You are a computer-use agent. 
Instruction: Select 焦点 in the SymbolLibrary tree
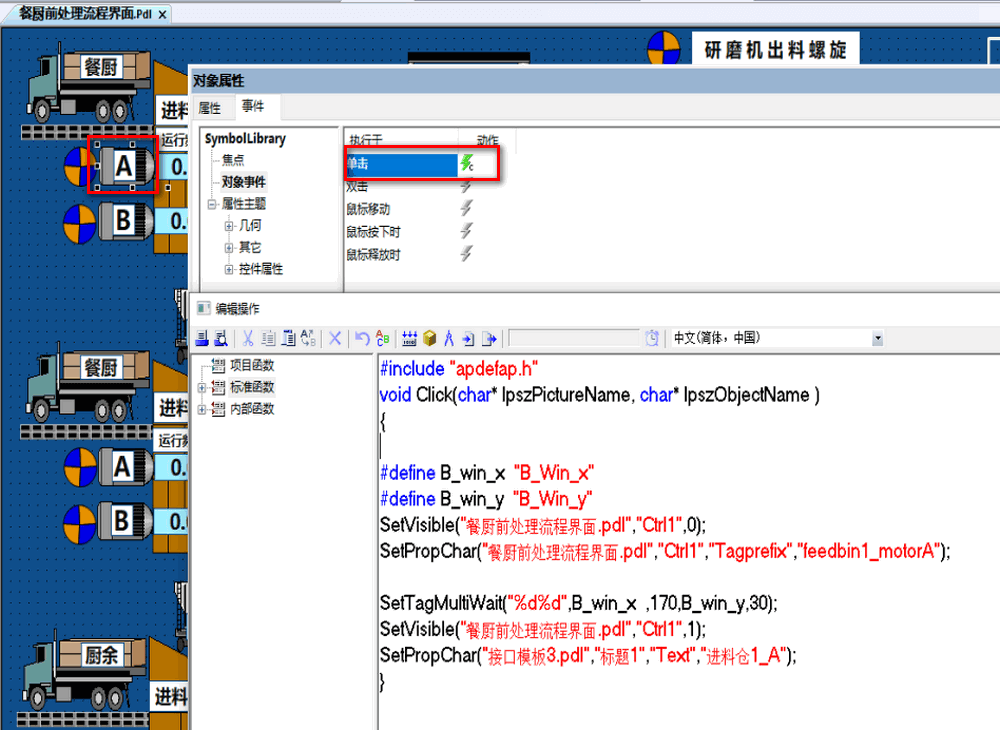tap(232, 160)
